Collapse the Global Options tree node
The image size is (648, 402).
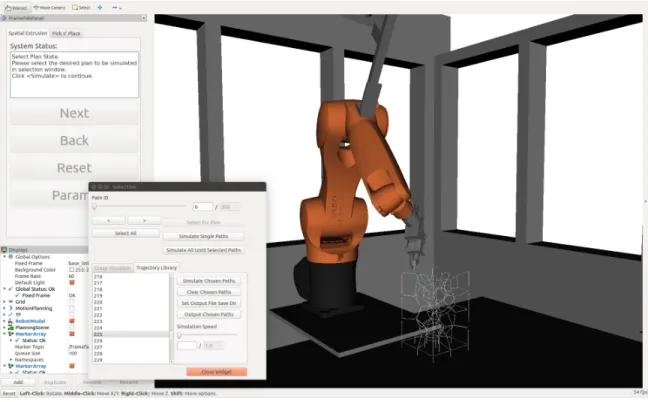tap(5, 257)
